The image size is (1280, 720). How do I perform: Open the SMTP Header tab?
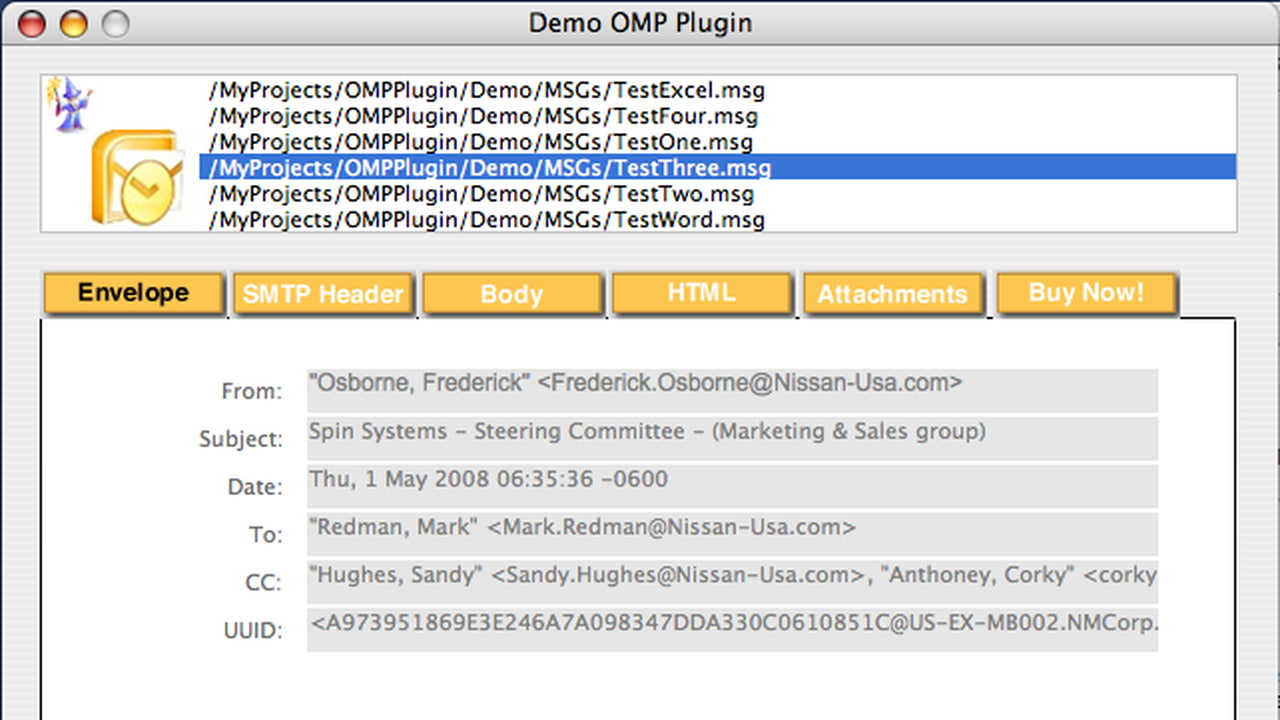point(323,294)
